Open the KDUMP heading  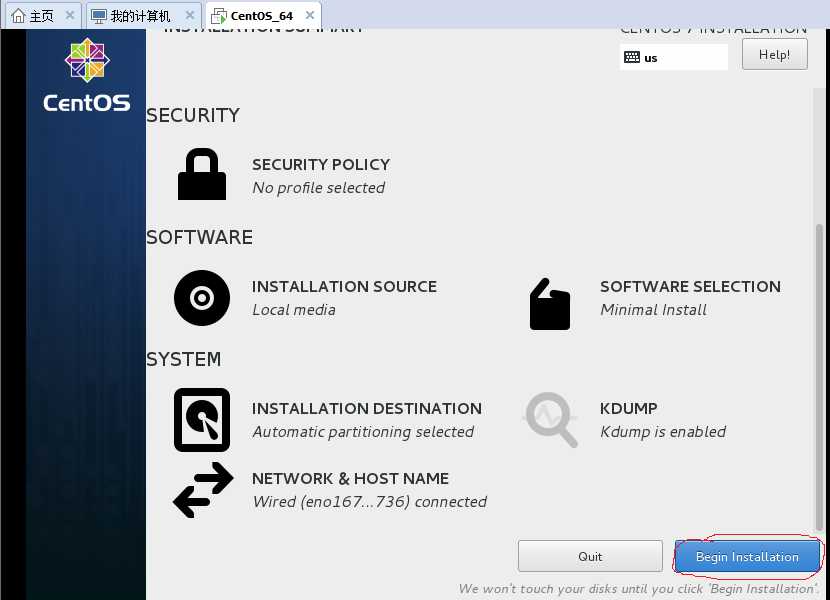[x=628, y=408]
